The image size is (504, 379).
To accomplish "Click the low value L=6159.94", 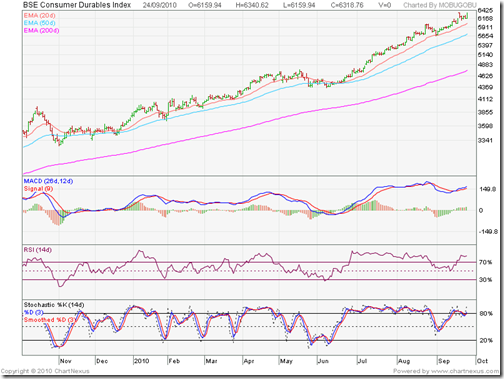I will point(299,5).
